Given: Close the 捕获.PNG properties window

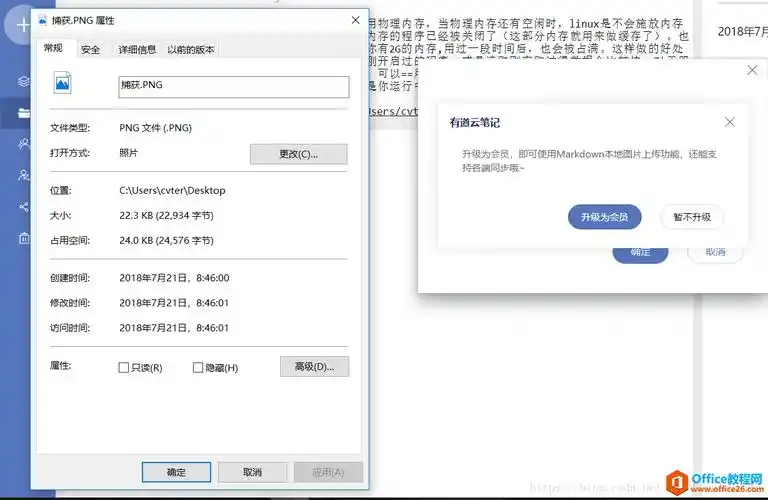Looking at the screenshot, I should tap(355, 20).
